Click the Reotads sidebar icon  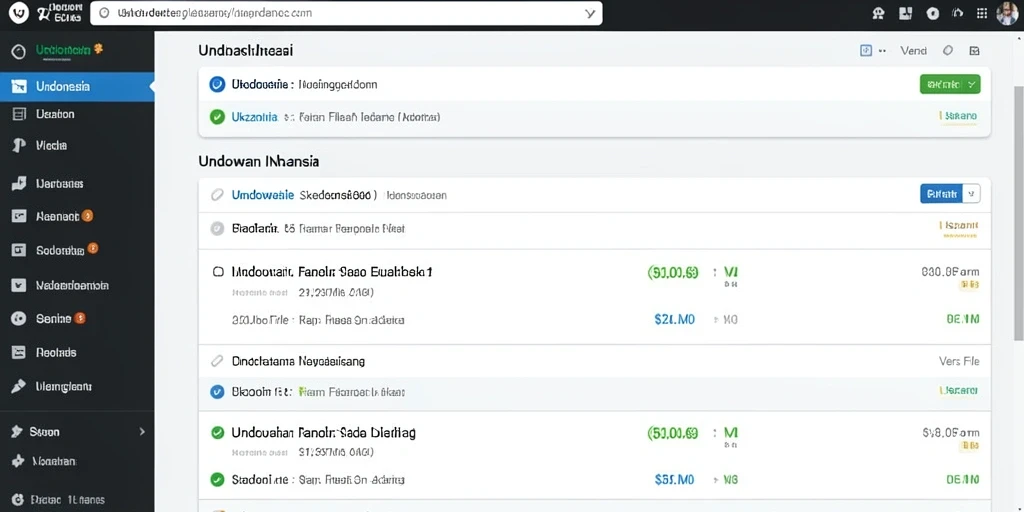19,353
